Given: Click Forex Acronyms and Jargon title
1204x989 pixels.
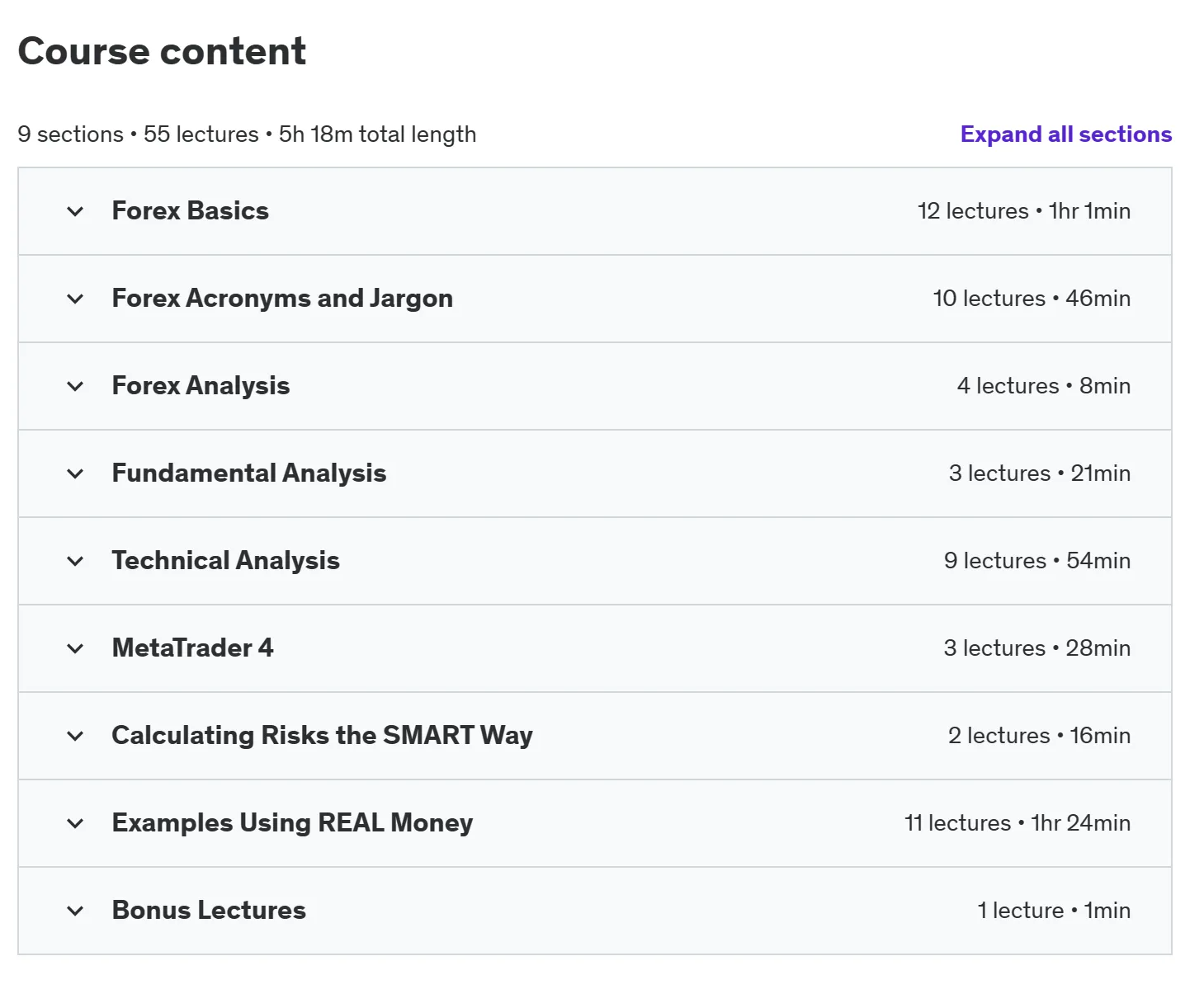Looking at the screenshot, I should coord(282,299).
